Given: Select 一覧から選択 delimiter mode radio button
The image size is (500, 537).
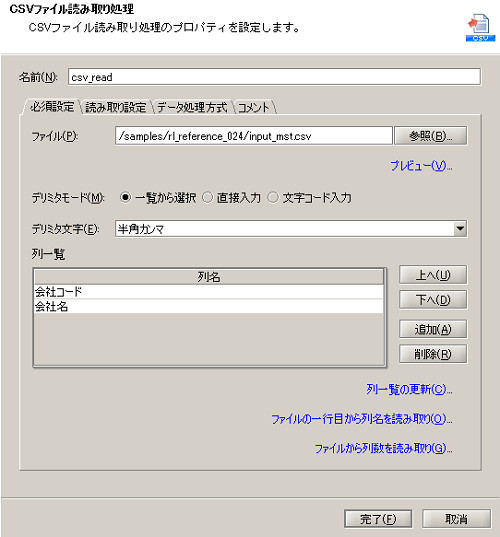Looking at the screenshot, I should [125, 198].
